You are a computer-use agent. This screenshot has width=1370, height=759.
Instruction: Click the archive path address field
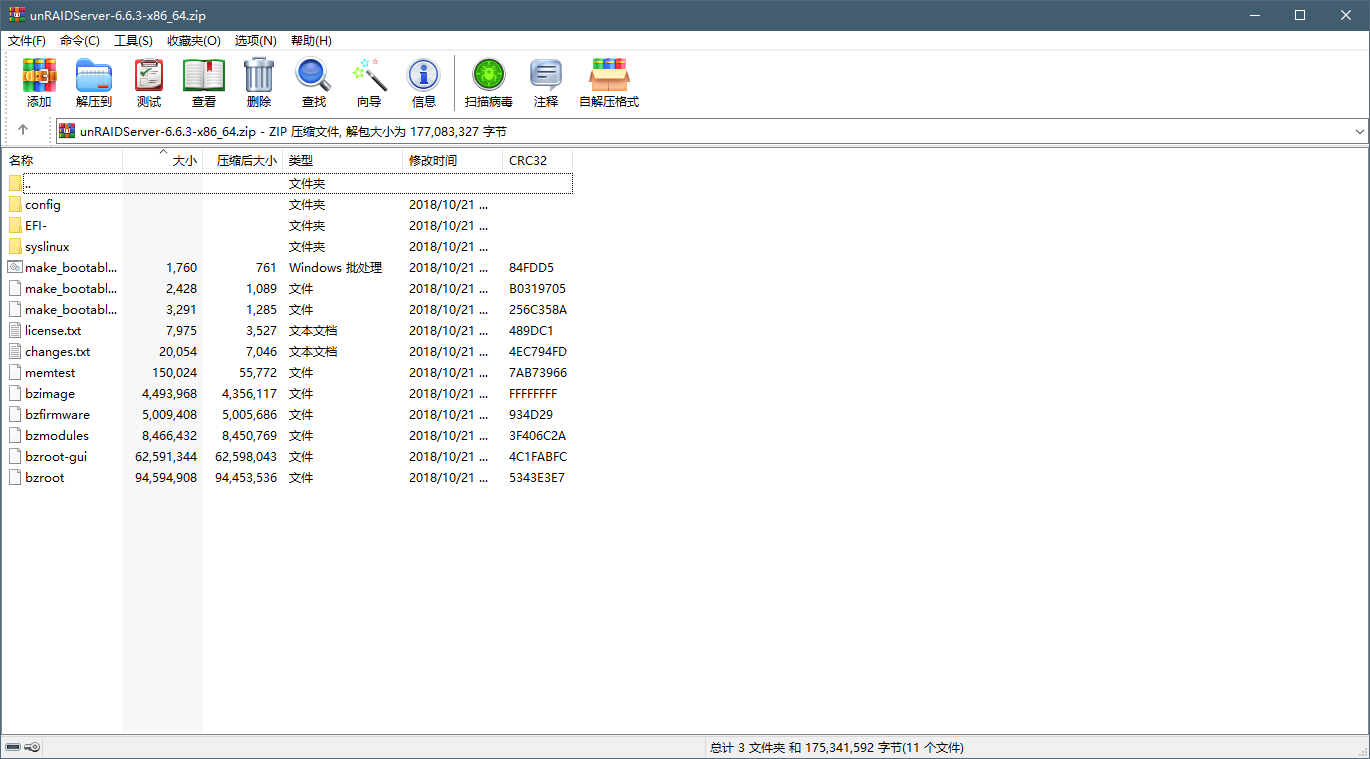[x=700, y=131]
